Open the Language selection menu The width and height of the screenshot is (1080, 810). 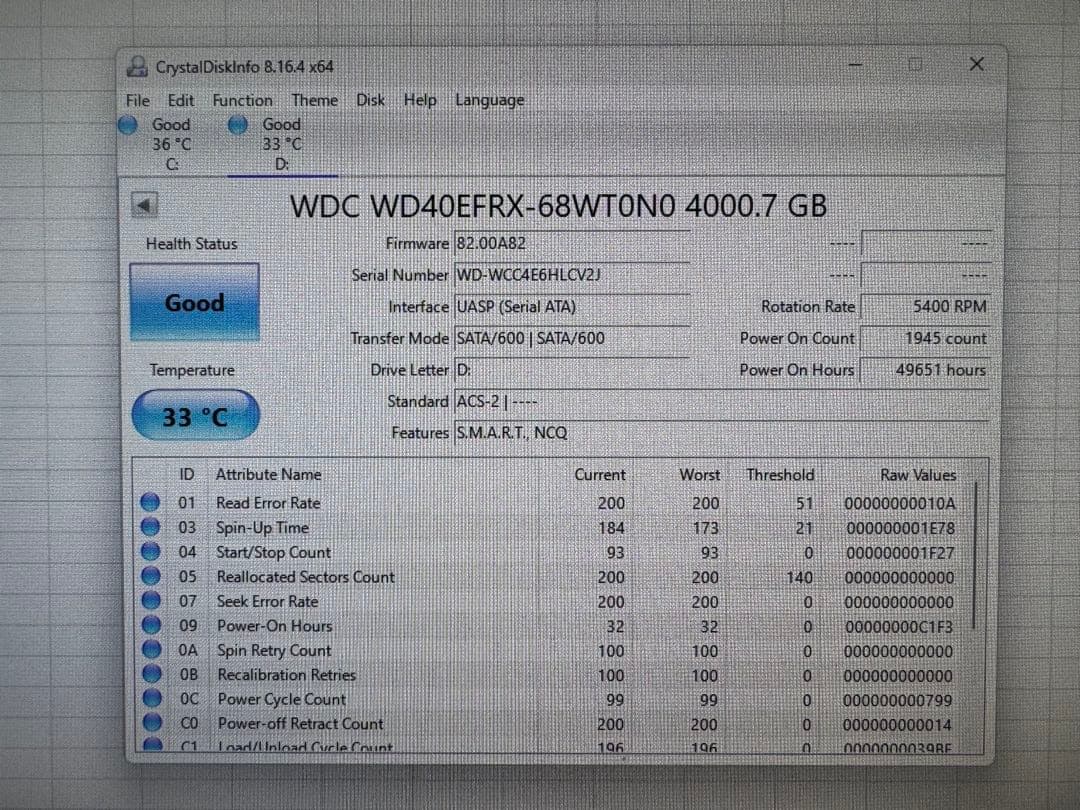tap(489, 100)
